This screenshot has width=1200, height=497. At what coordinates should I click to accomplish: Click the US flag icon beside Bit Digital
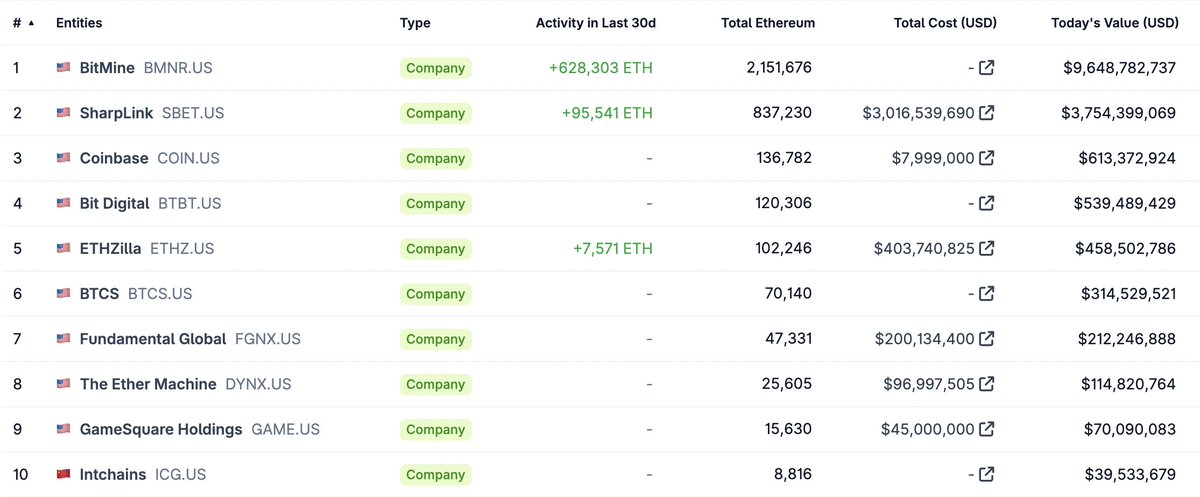coord(64,203)
